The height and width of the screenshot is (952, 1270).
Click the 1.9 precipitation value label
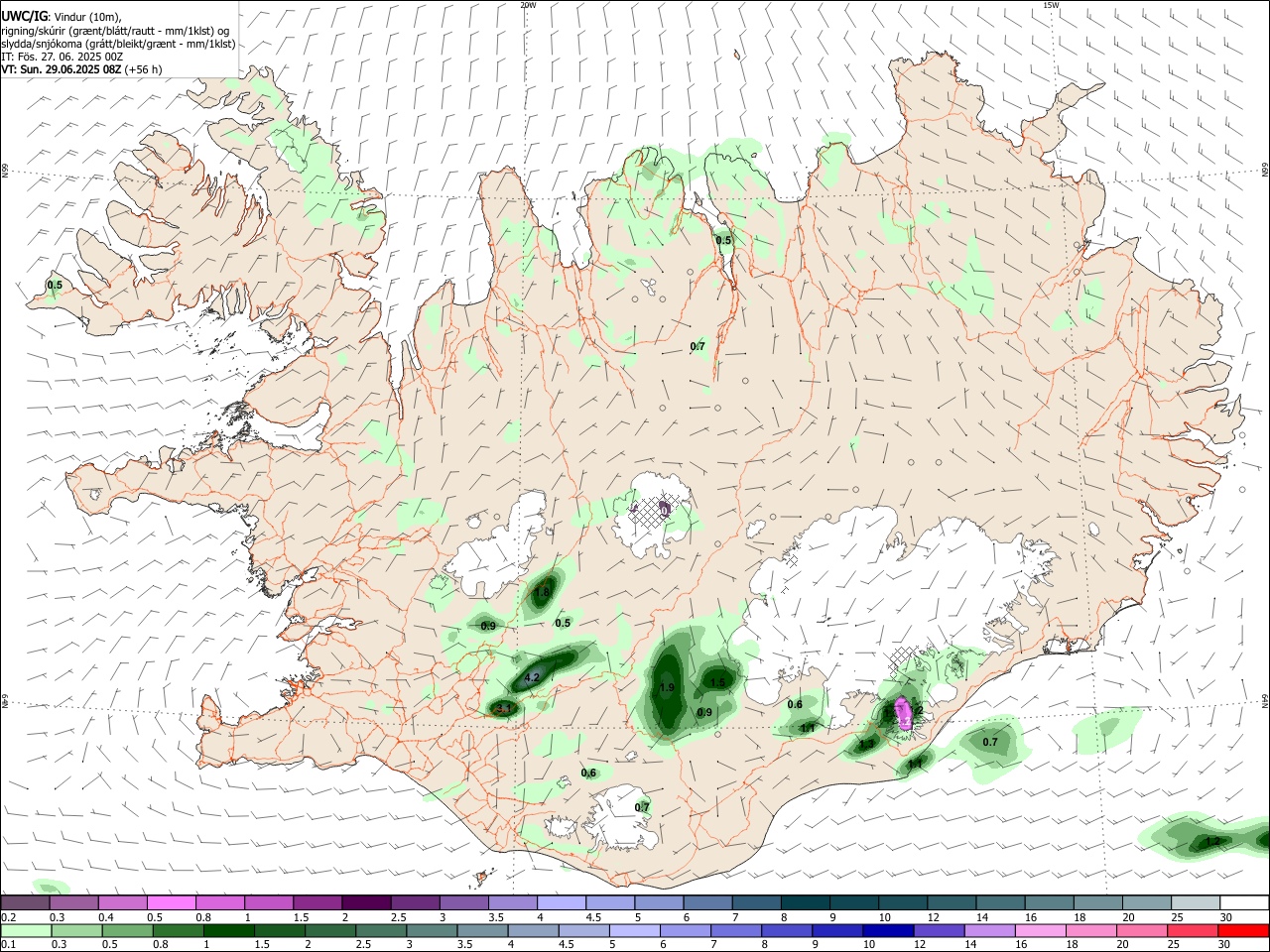(x=667, y=687)
